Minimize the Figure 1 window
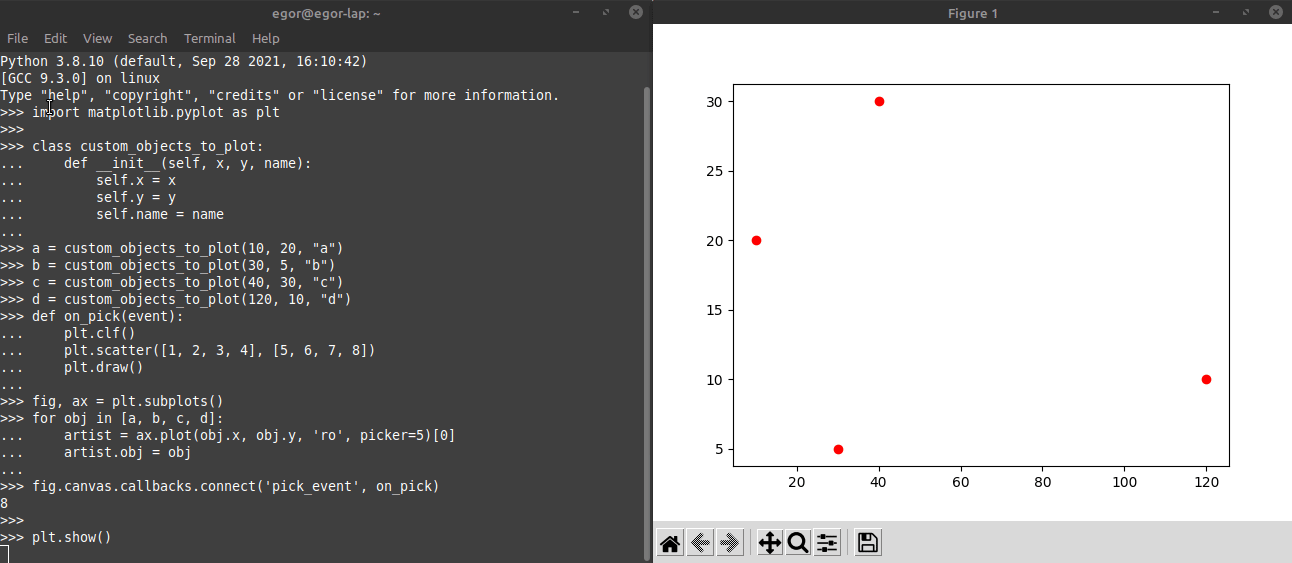This screenshot has width=1292, height=563. click(1216, 13)
